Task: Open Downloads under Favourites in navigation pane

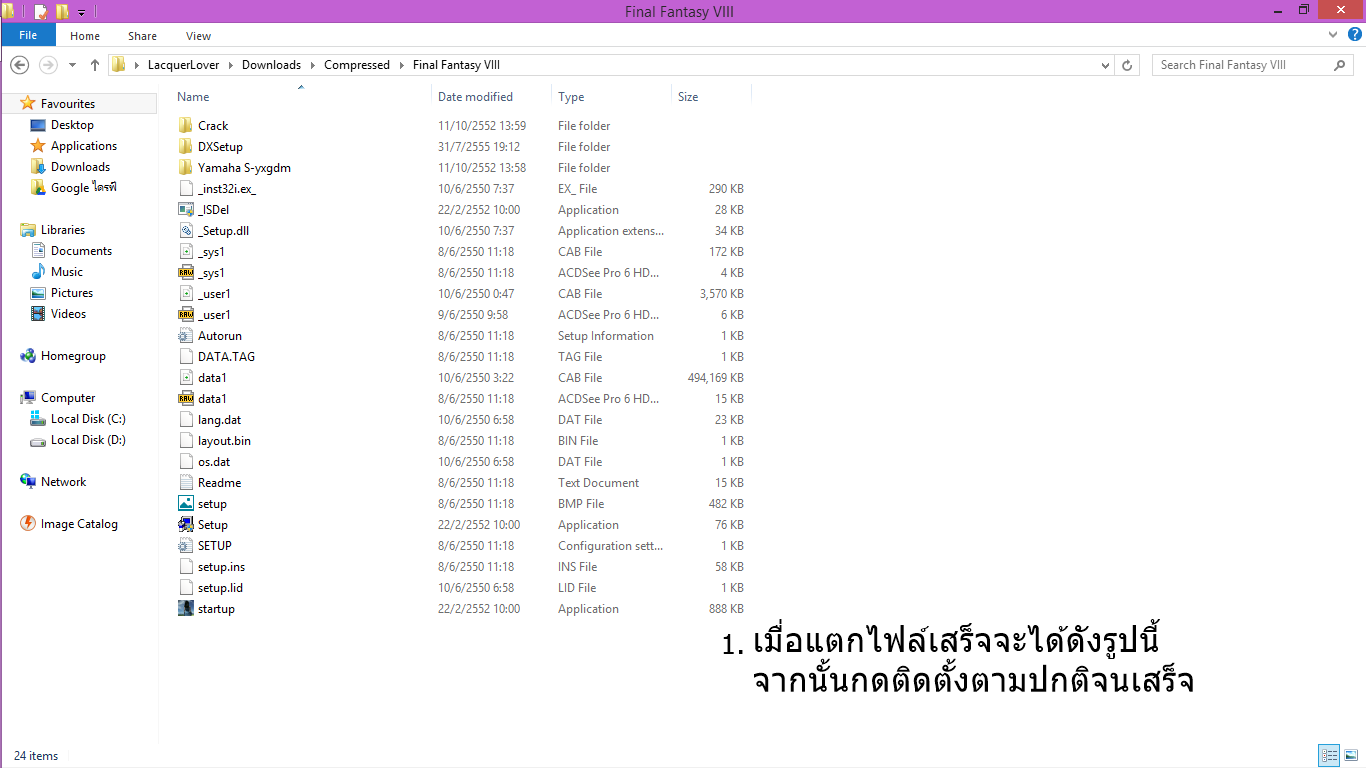Action: [x=80, y=167]
